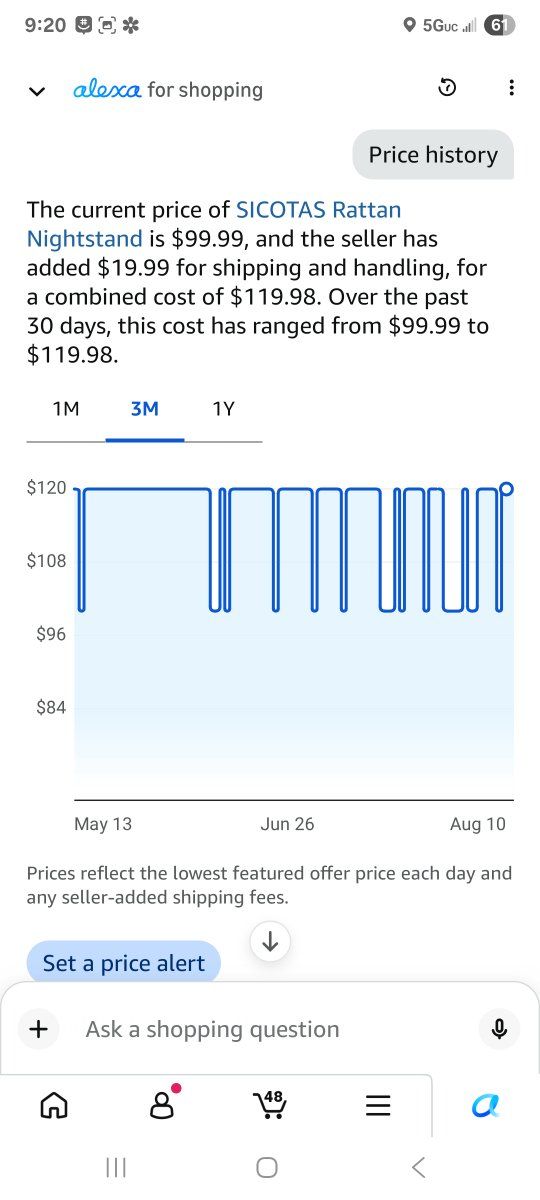The width and height of the screenshot is (540, 1200).
Task: Tap the plus icon beside the question field
Action: click(39, 1028)
